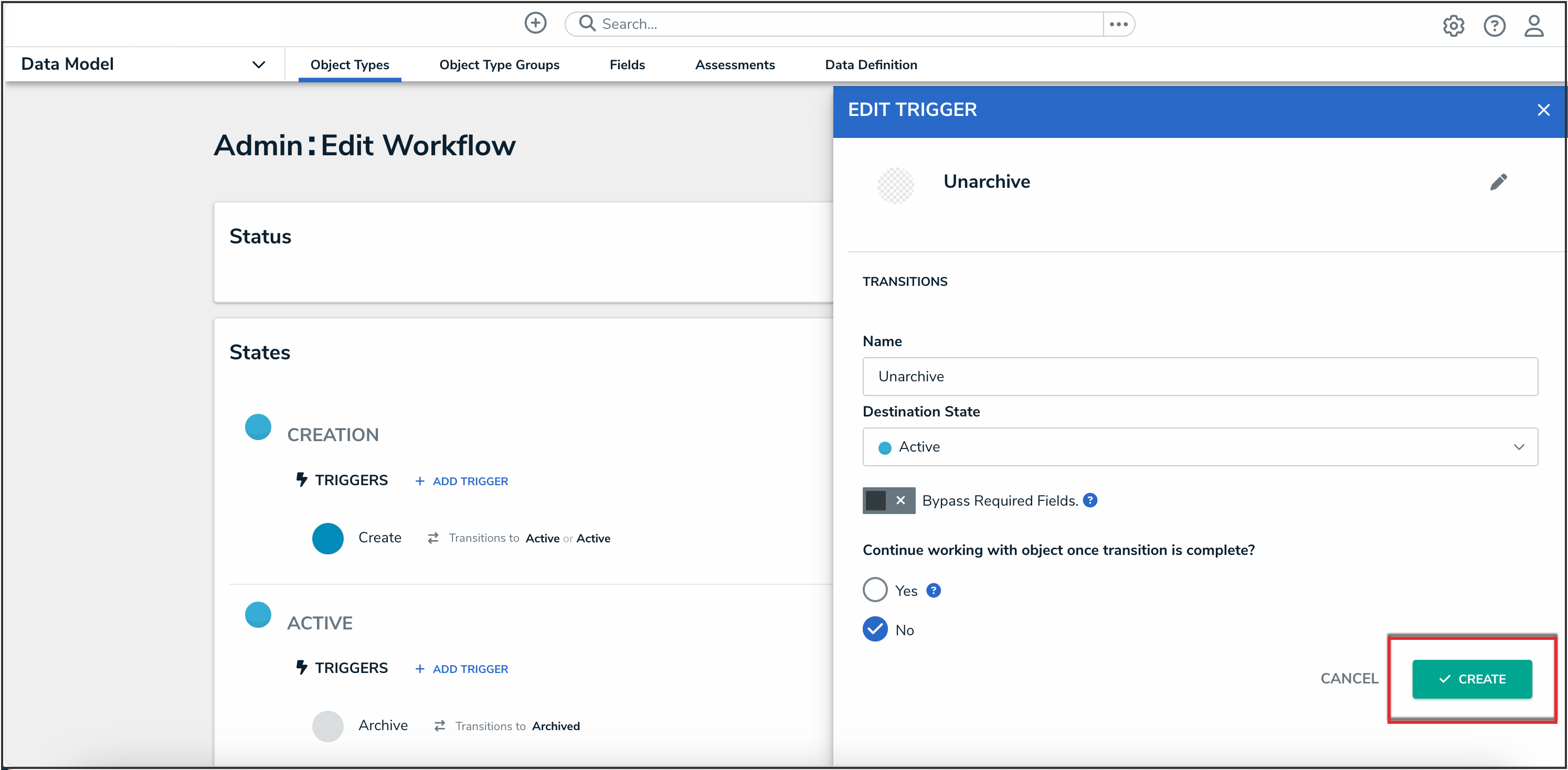The width and height of the screenshot is (1568, 770).
Task: Click the plus circle add icon
Action: click(535, 23)
